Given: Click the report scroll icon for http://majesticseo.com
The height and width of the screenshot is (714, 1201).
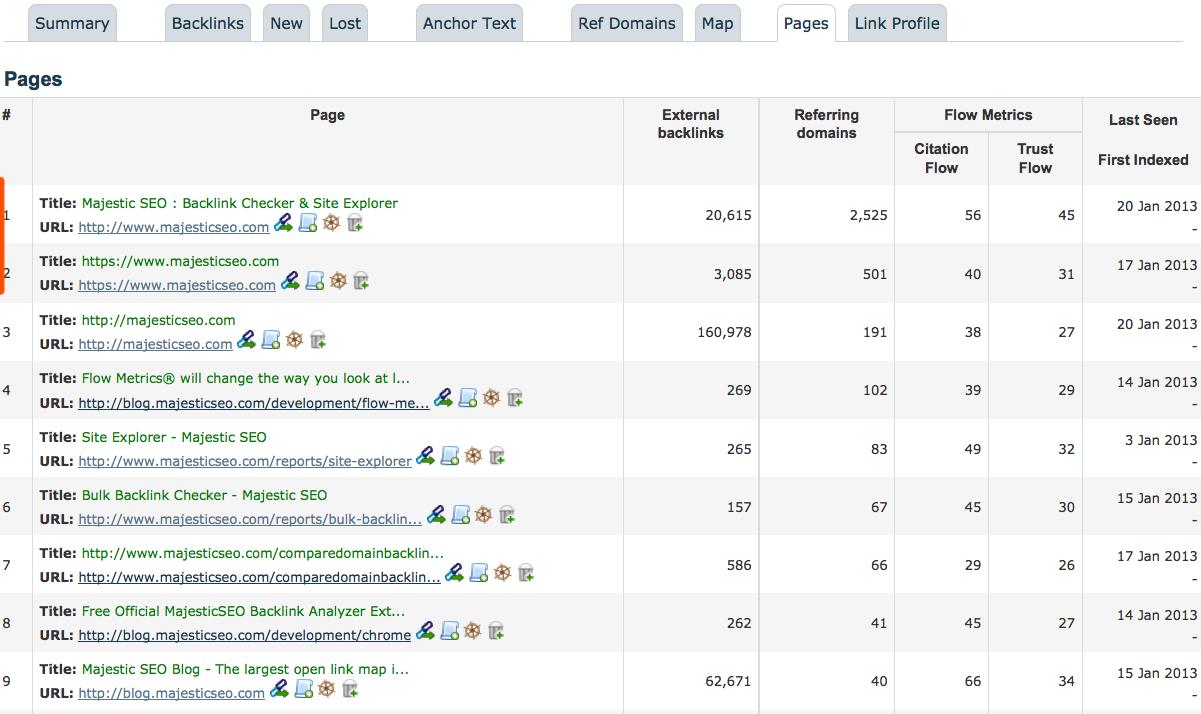Looking at the screenshot, I should click(271, 339).
